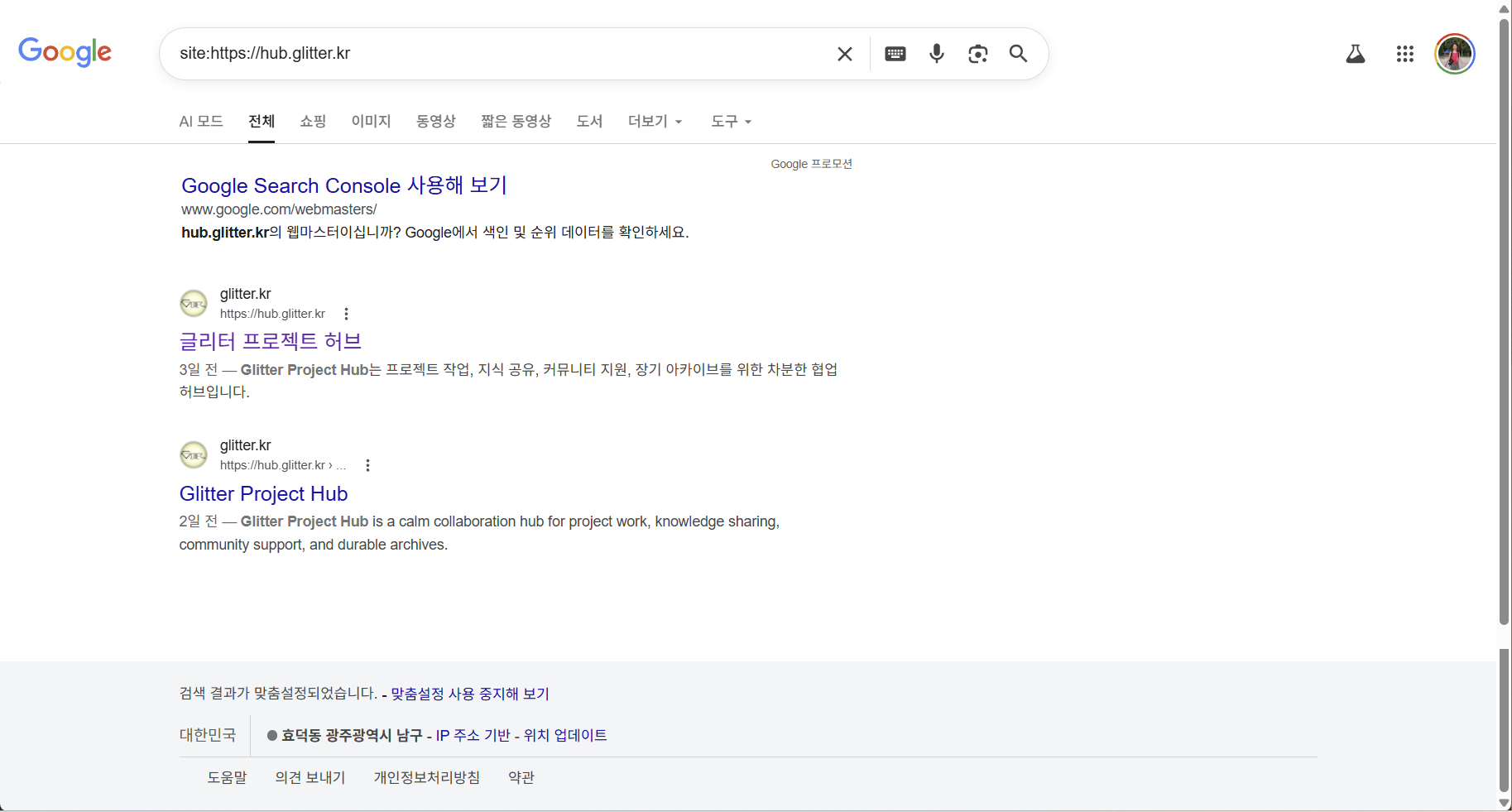The height and width of the screenshot is (812, 1512).
Task: Click the IP 주소 기반 link
Action: pos(473,735)
